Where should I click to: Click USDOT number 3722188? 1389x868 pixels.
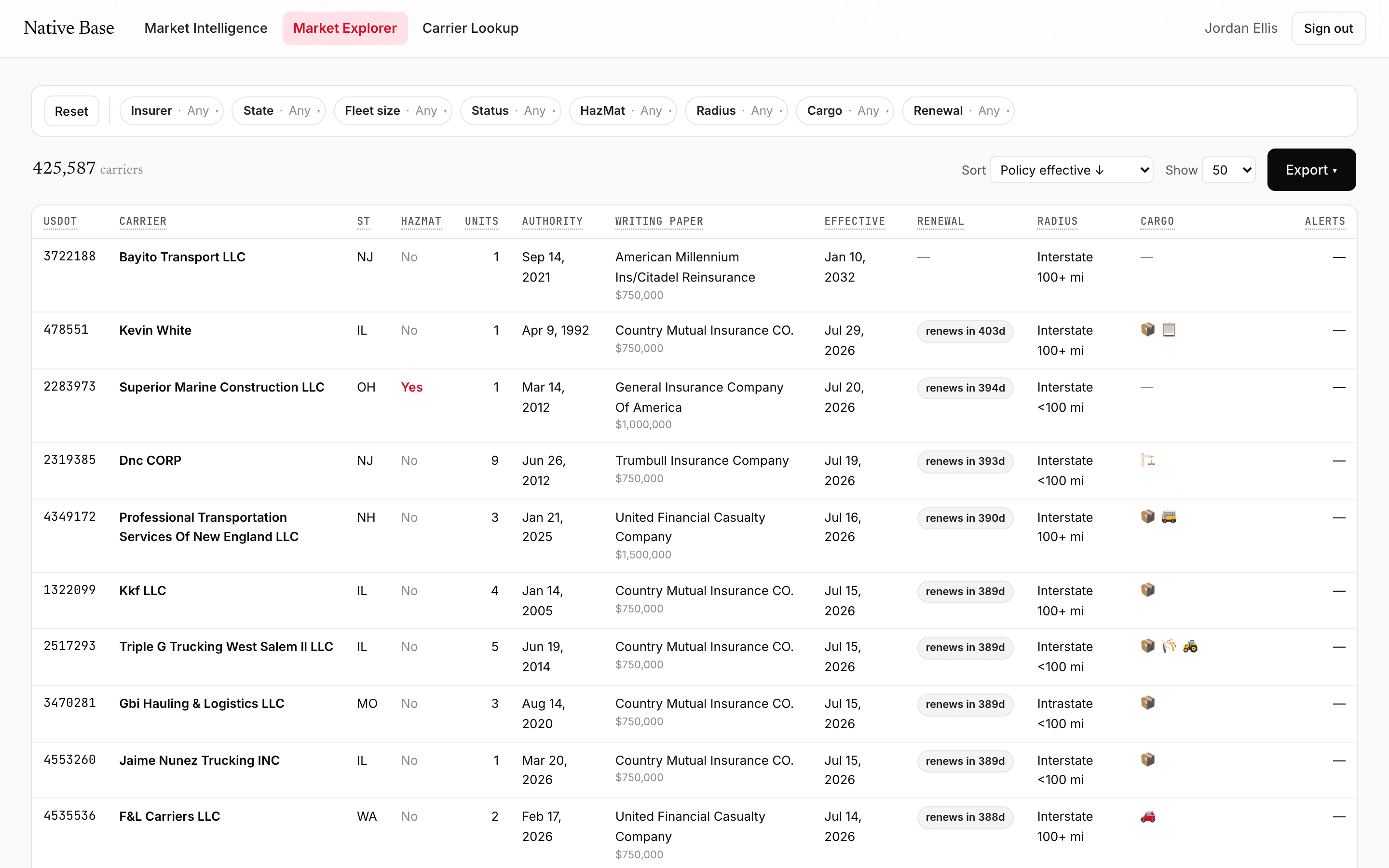69,256
